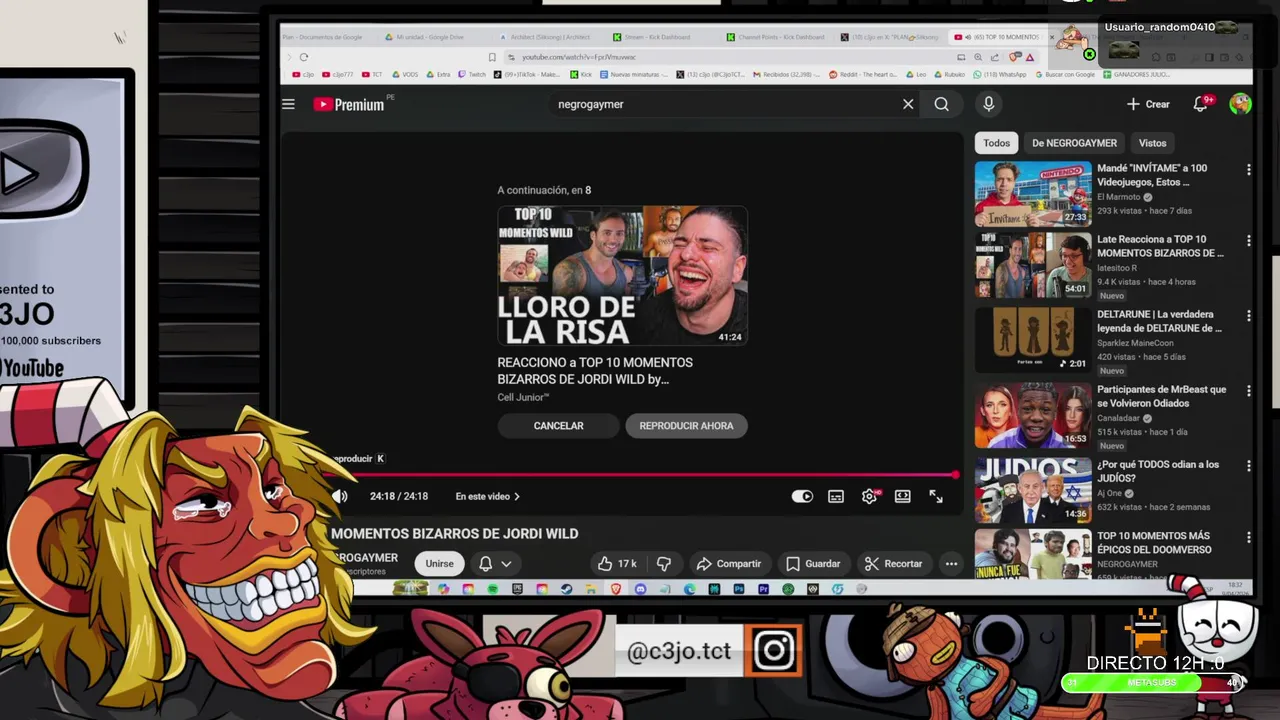1280x720 pixels.
Task: Select the De NEGROGAYMER filter chip
Action: click(x=1074, y=143)
